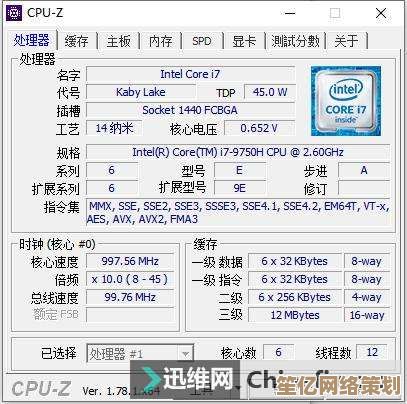Click the Intel Core i7 inside logo
The width and height of the screenshot is (407, 404).
(346, 101)
